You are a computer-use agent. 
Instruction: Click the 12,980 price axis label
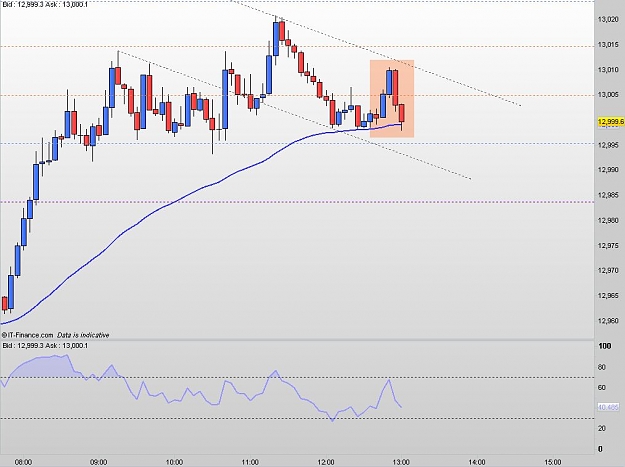(x=608, y=220)
